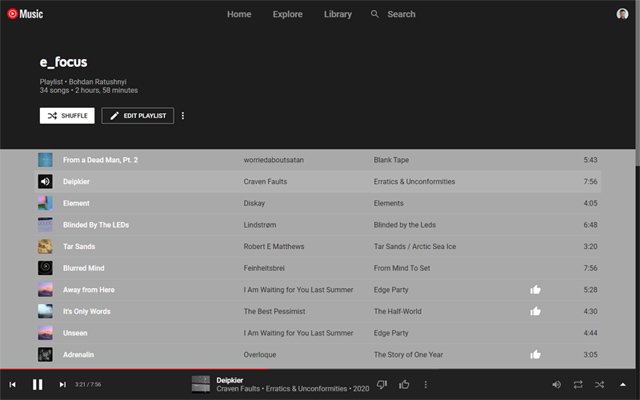This screenshot has width=640, height=400.
Task: Open the playlist three-dot options menu
Action: [x=183, y=116]
